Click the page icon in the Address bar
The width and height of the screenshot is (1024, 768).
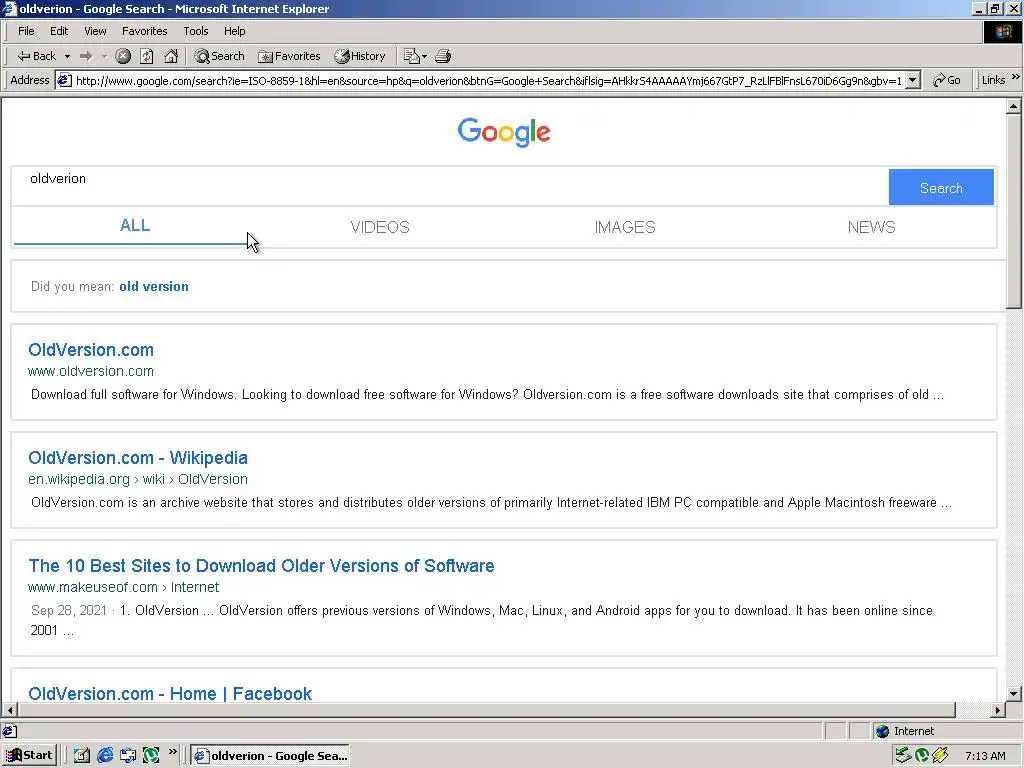64,80
